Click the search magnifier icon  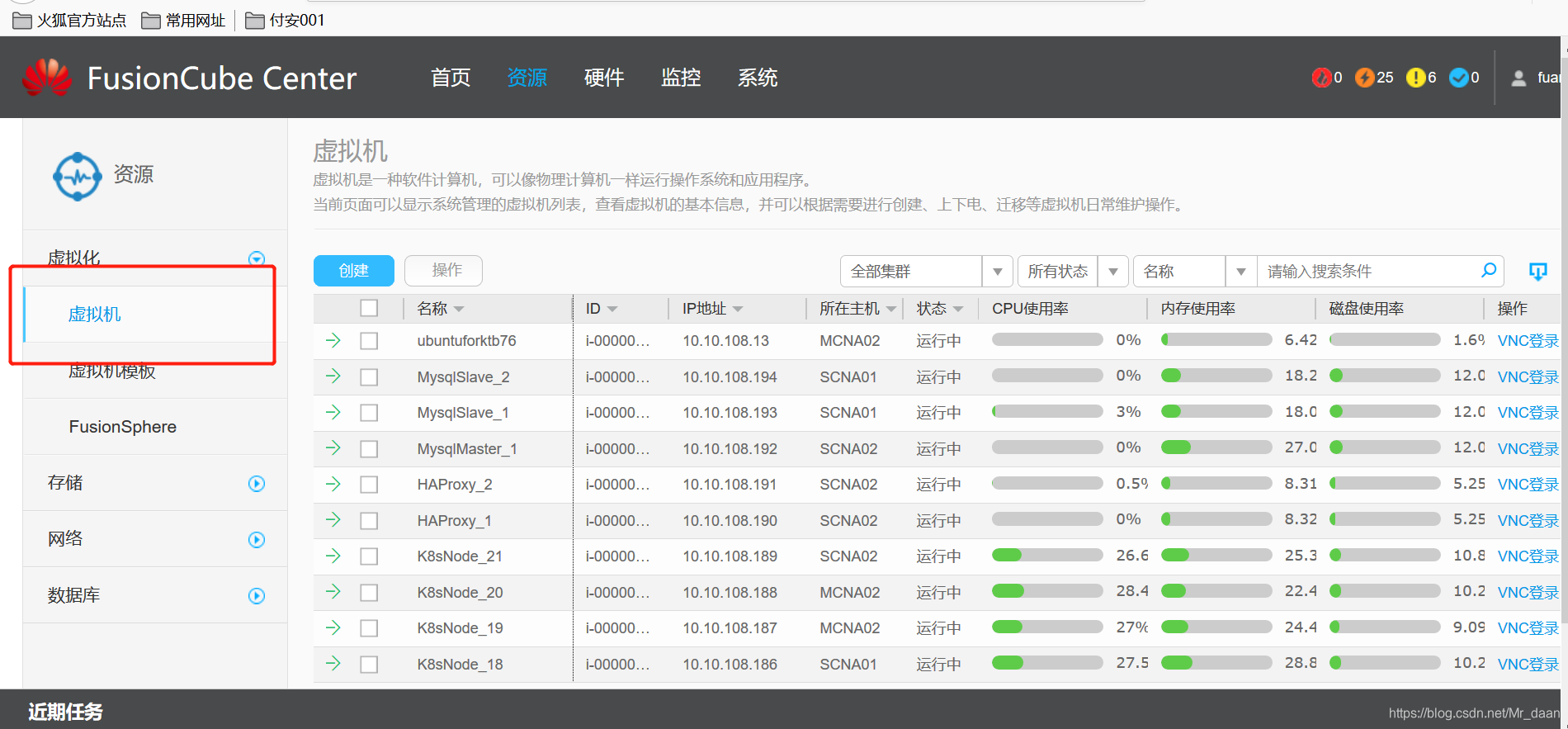coord(1489,270)
